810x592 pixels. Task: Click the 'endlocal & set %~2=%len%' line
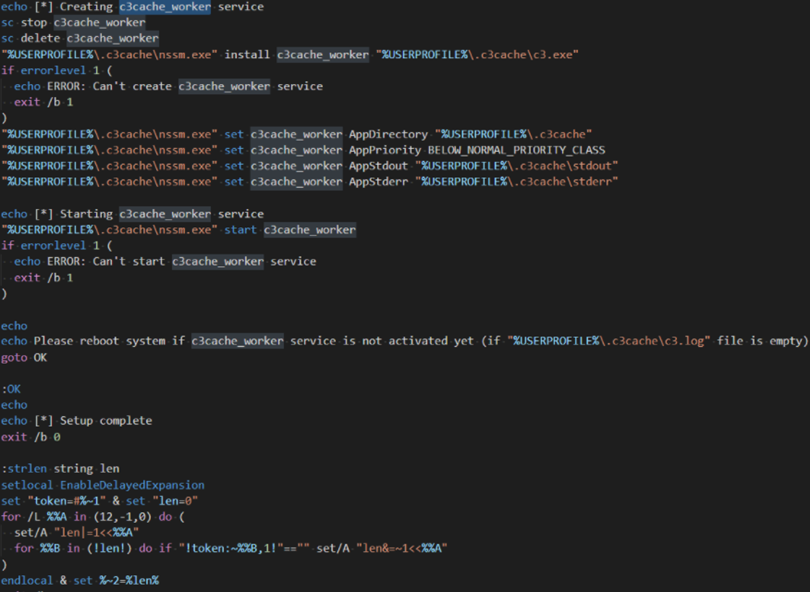[80, 581]
